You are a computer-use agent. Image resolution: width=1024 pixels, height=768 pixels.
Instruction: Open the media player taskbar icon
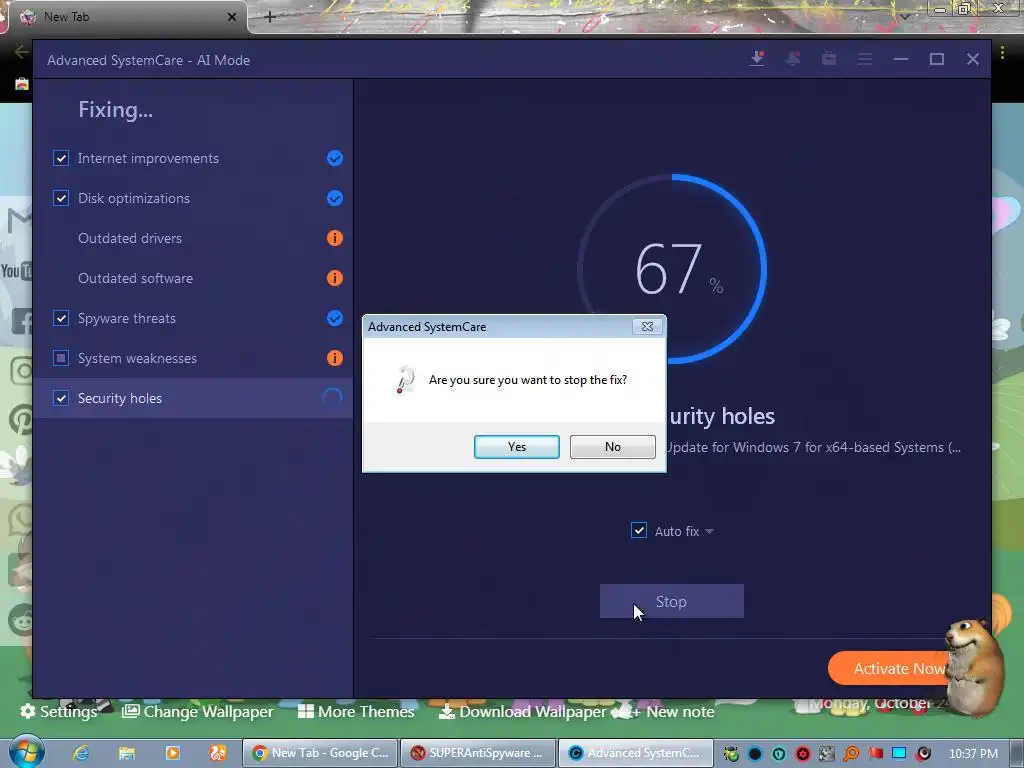pyautogui.click(x=172, y=753)
